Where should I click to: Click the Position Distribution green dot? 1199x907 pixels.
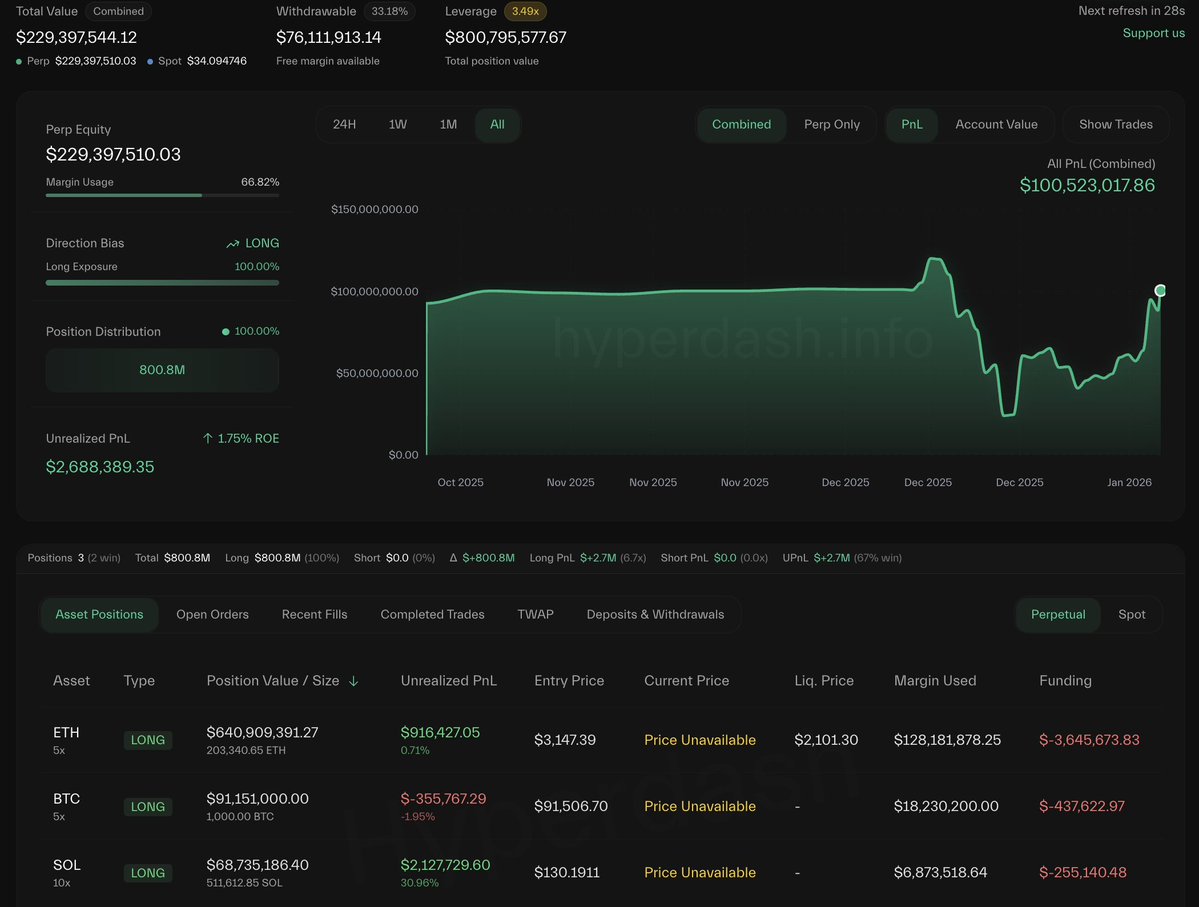(225, 332)
